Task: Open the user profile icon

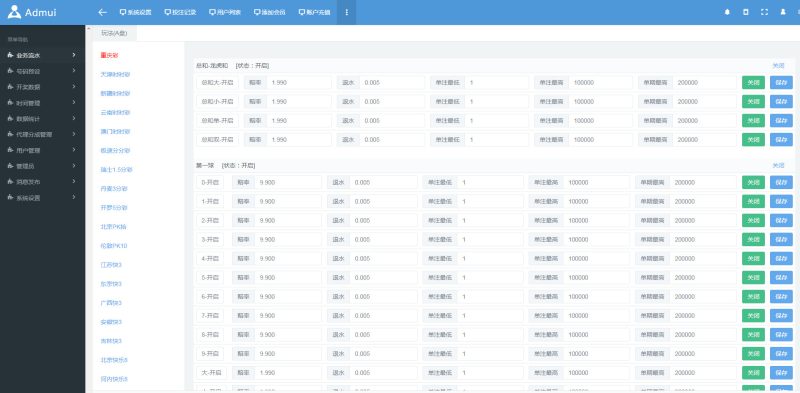Action: click(x=783, y=12)
